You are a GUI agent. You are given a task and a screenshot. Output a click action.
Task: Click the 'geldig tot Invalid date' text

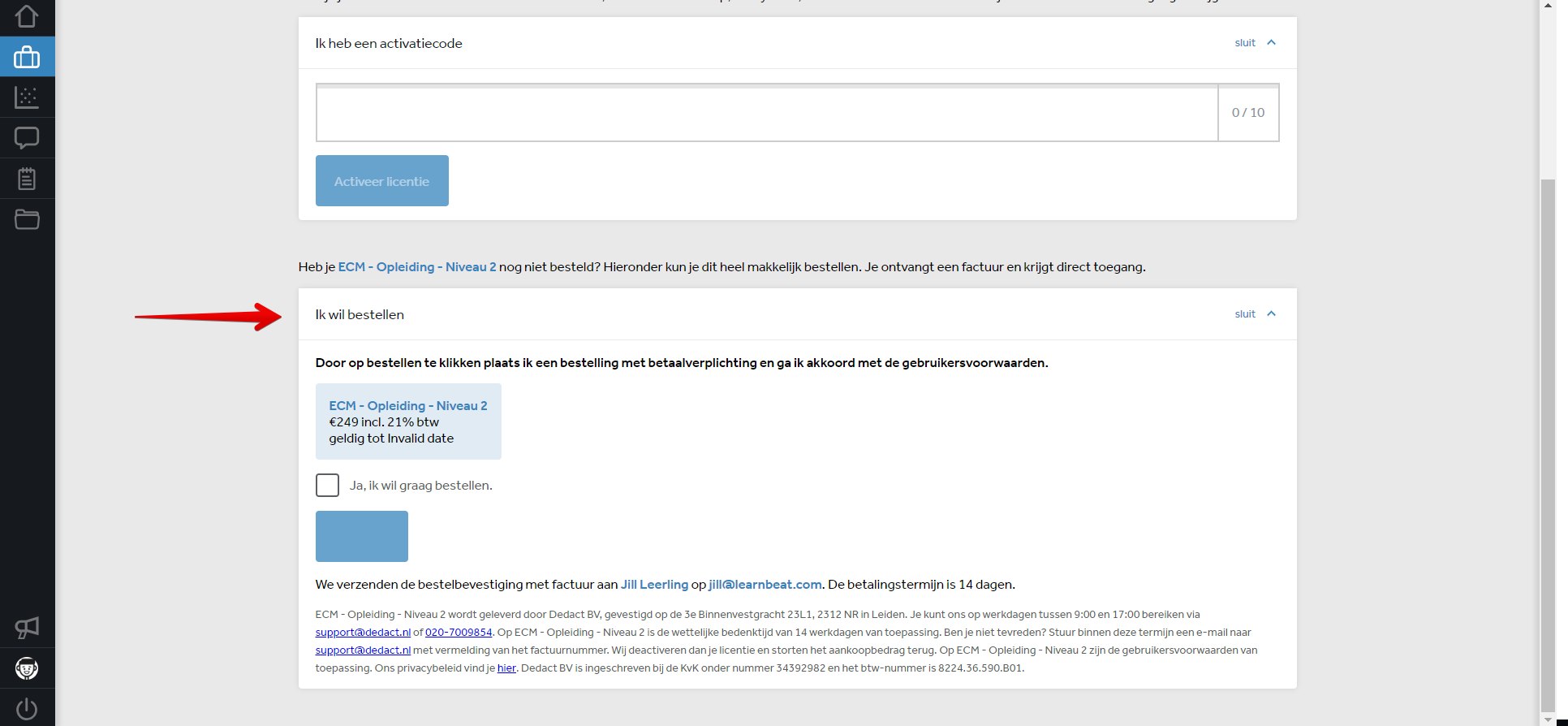(x=391, y=439)
